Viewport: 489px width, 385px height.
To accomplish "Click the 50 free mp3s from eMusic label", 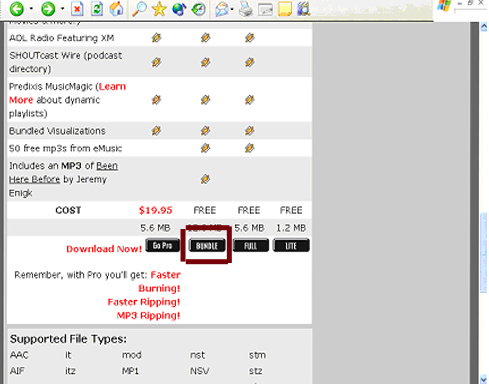I will coord(66,148).
